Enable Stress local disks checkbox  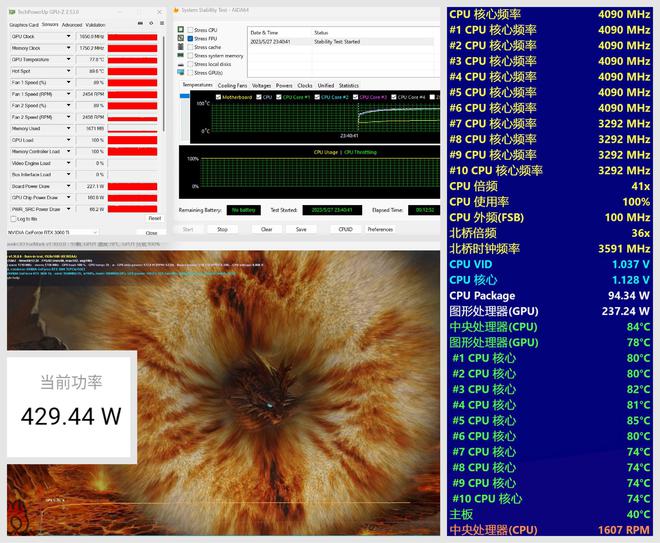click(x=190, y=64)
